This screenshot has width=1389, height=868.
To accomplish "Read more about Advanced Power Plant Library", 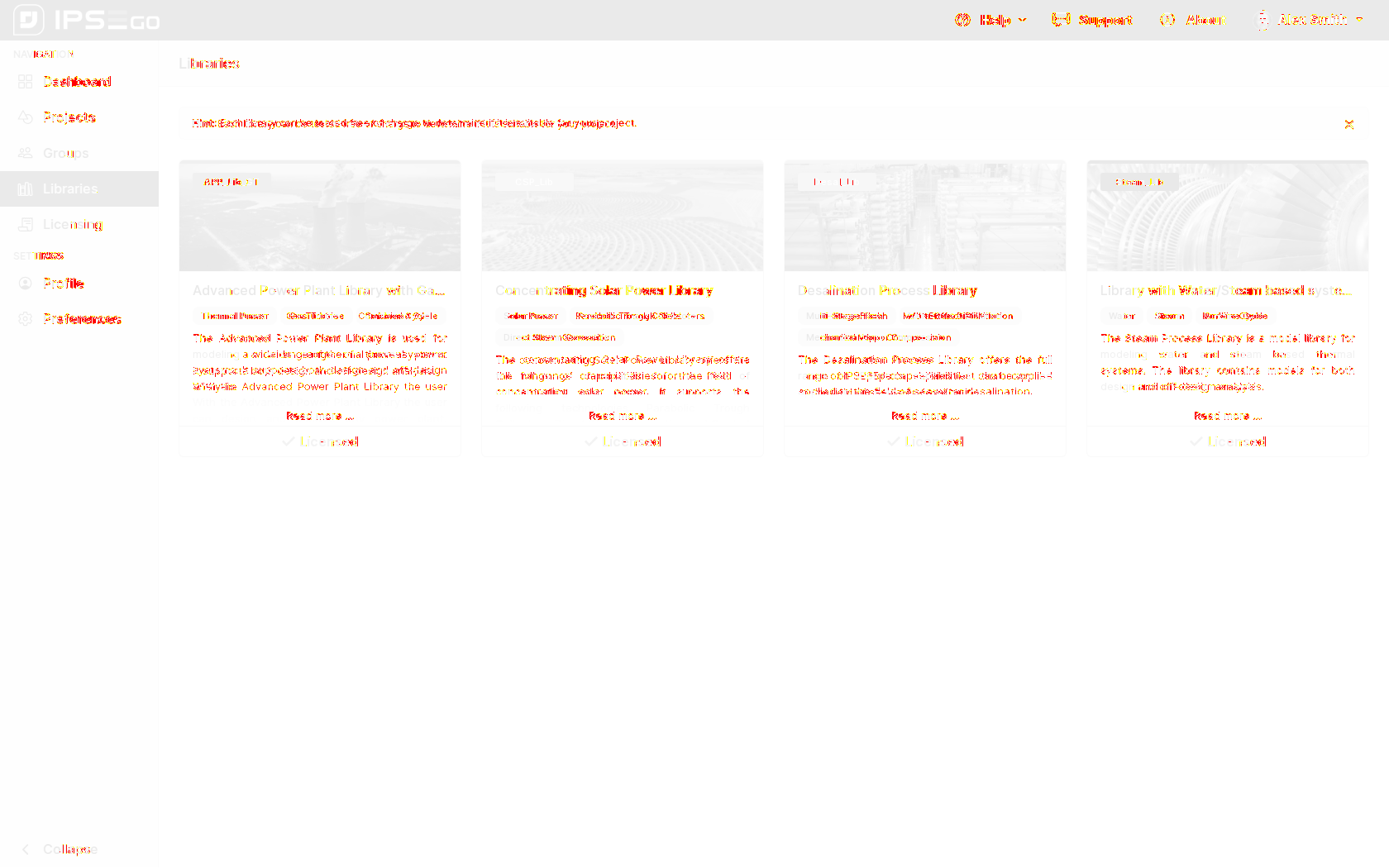I will click(319, 416).
